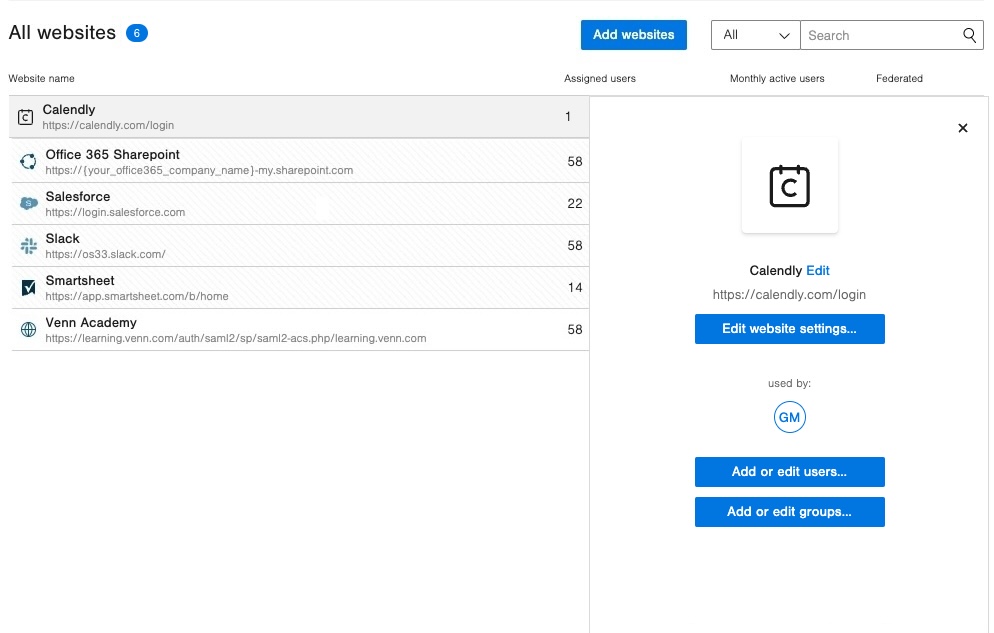Click the app.smartsheet.com/b/home URL text

[x=136, y=296]
